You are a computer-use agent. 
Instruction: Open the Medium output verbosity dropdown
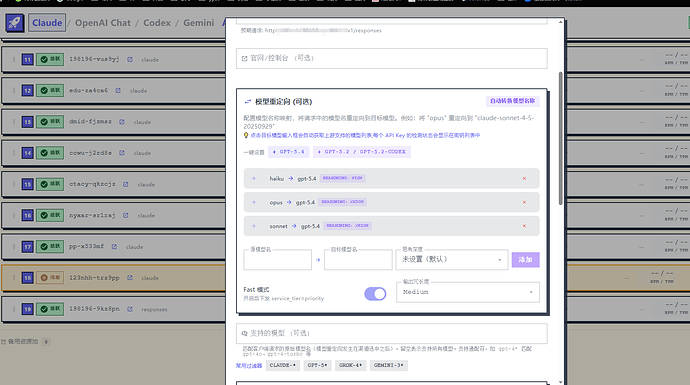point(468,292)
